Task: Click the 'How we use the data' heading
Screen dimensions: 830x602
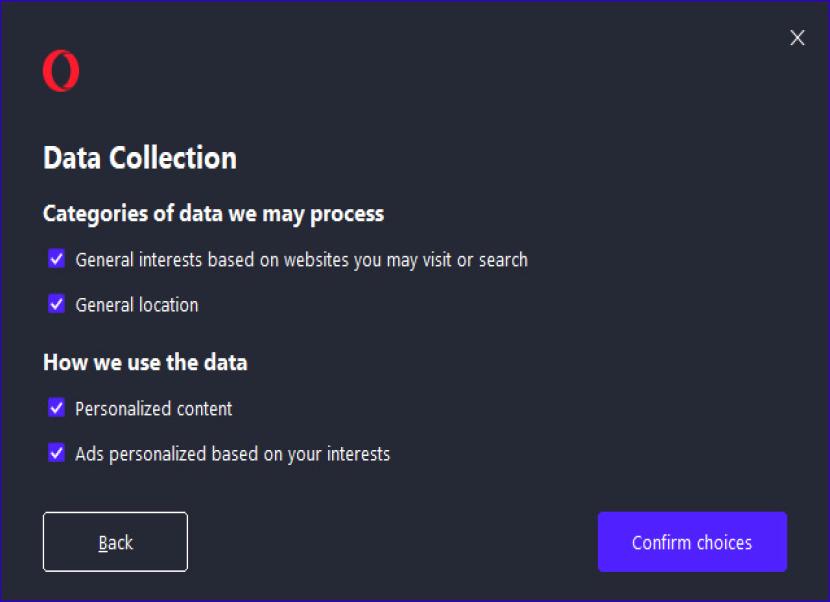Action: pyautogui.click(x=145, y=362)
